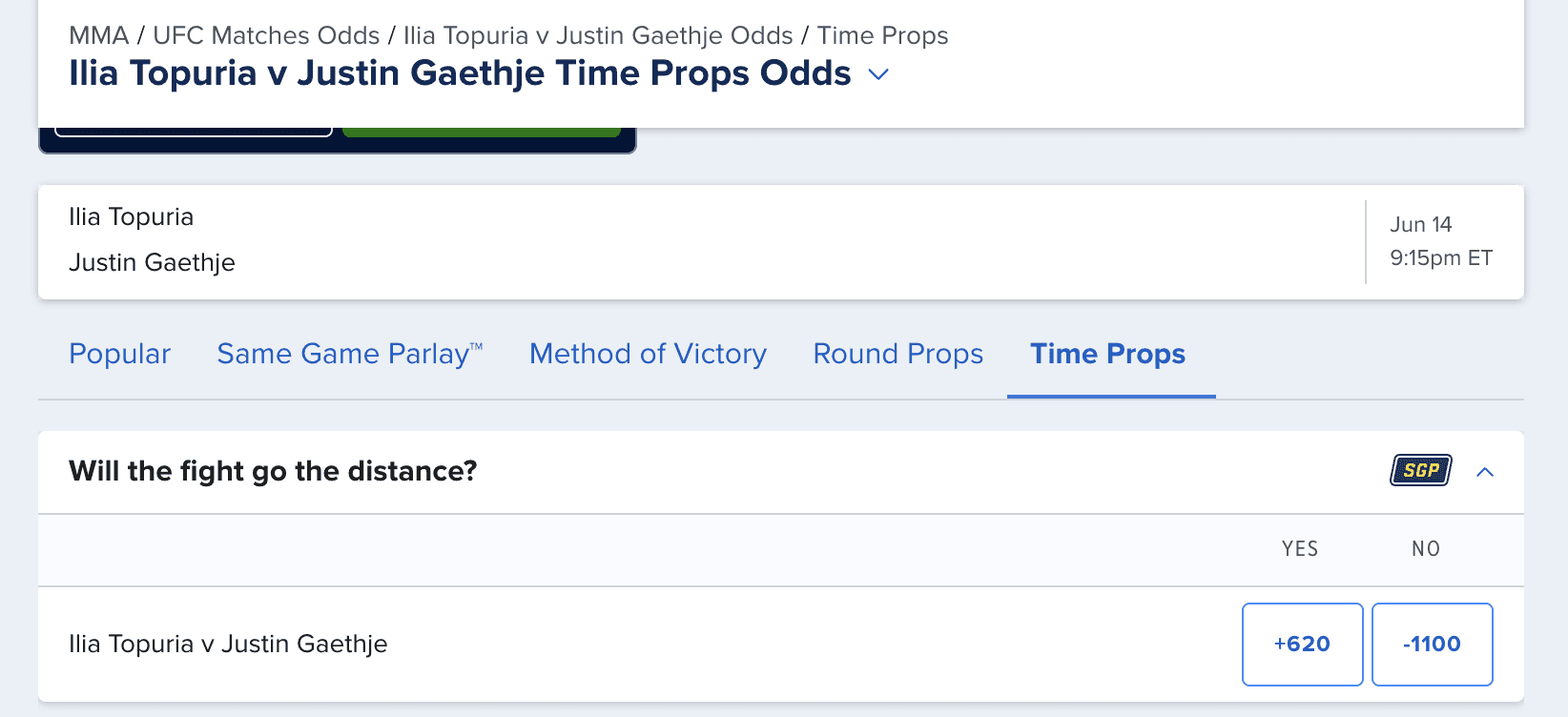
Task: Click the Jun 14 9:15pm ET event time
Action: (x=1440, y=241)
